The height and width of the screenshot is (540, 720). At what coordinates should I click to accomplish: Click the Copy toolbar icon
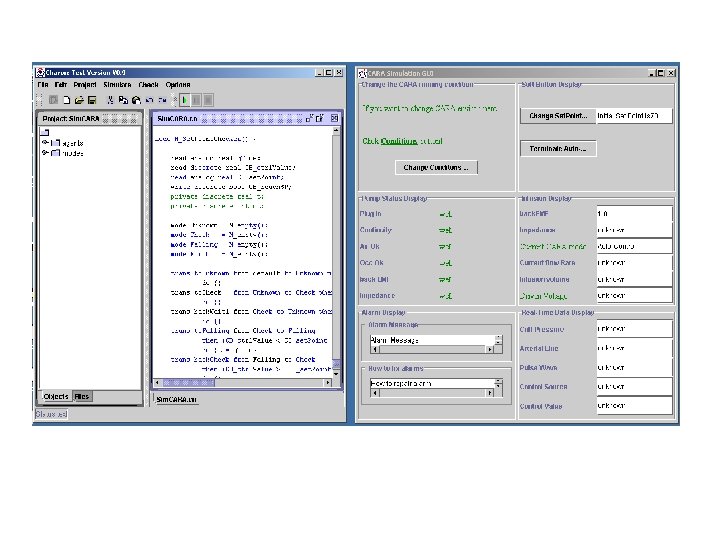pyautogui.click(x=123, y=100)
